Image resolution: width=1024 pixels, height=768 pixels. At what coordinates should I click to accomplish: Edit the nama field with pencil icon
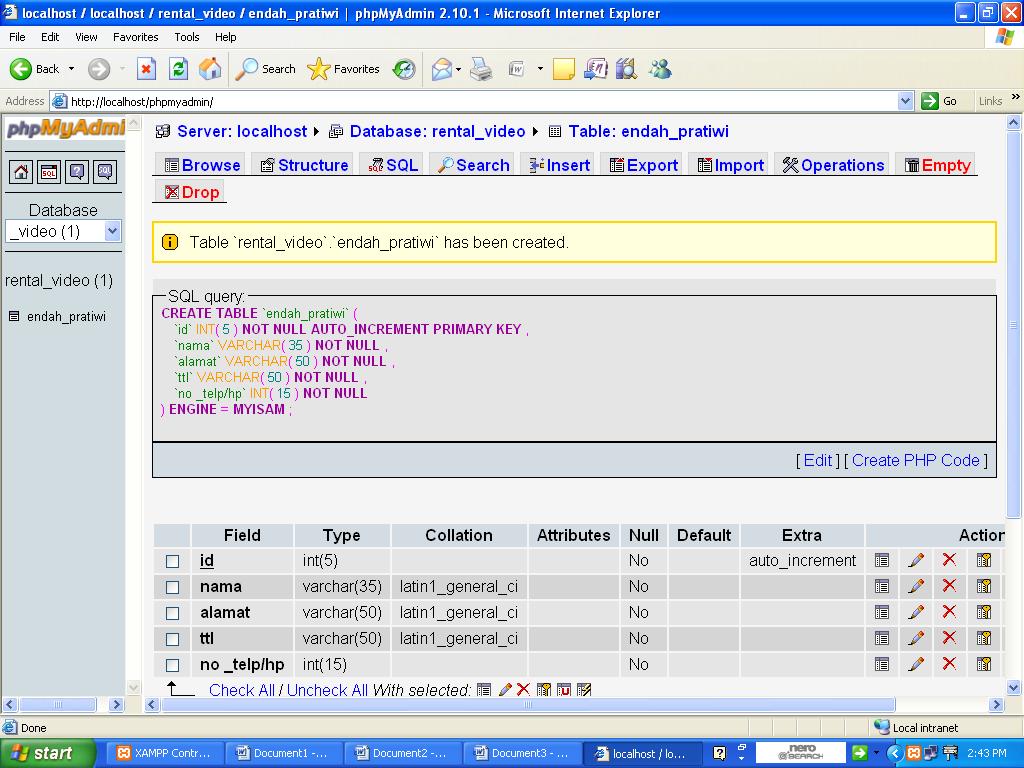pos(916,586)
